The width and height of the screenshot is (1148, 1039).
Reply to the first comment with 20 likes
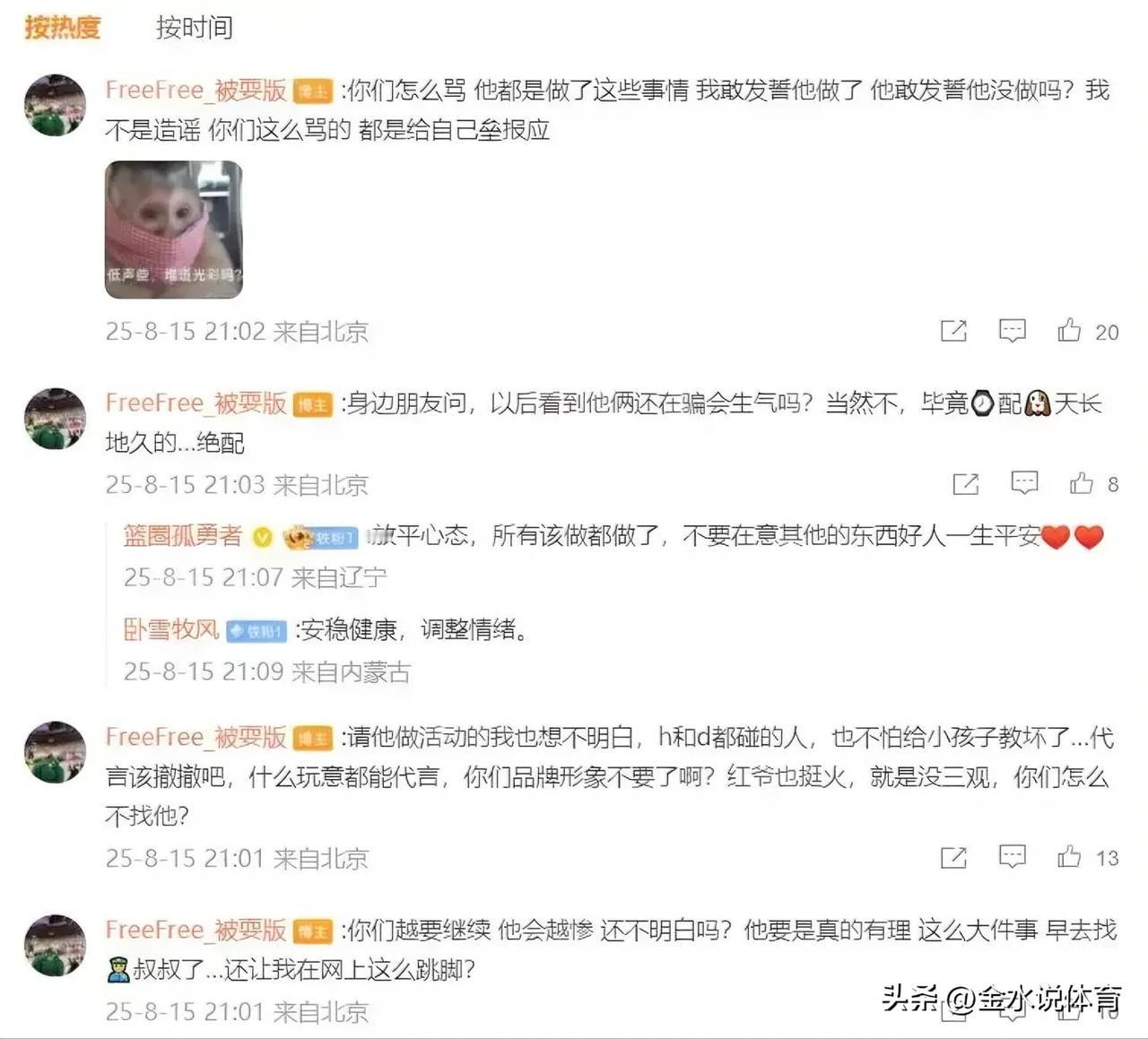pyautogui.click(x=1013, y=331)
